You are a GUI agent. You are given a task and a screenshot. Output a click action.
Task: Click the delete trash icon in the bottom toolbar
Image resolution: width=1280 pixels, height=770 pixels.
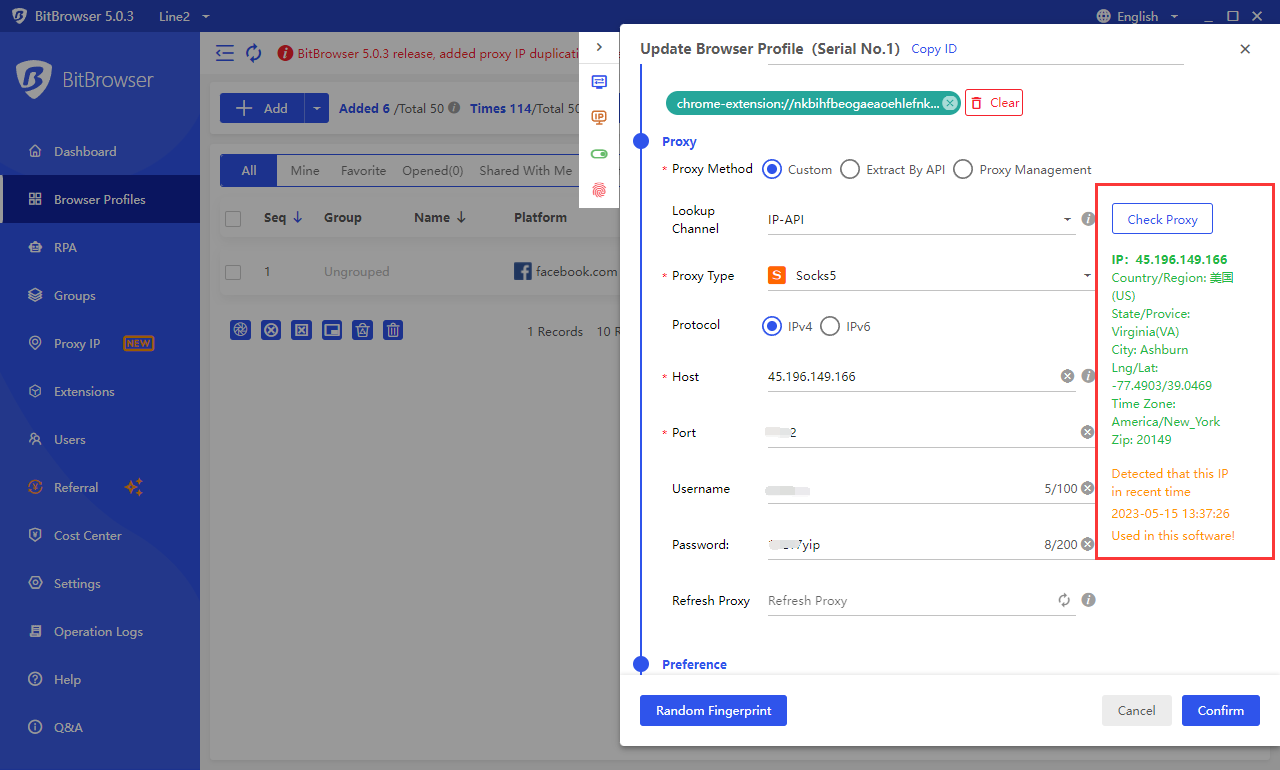393,330
